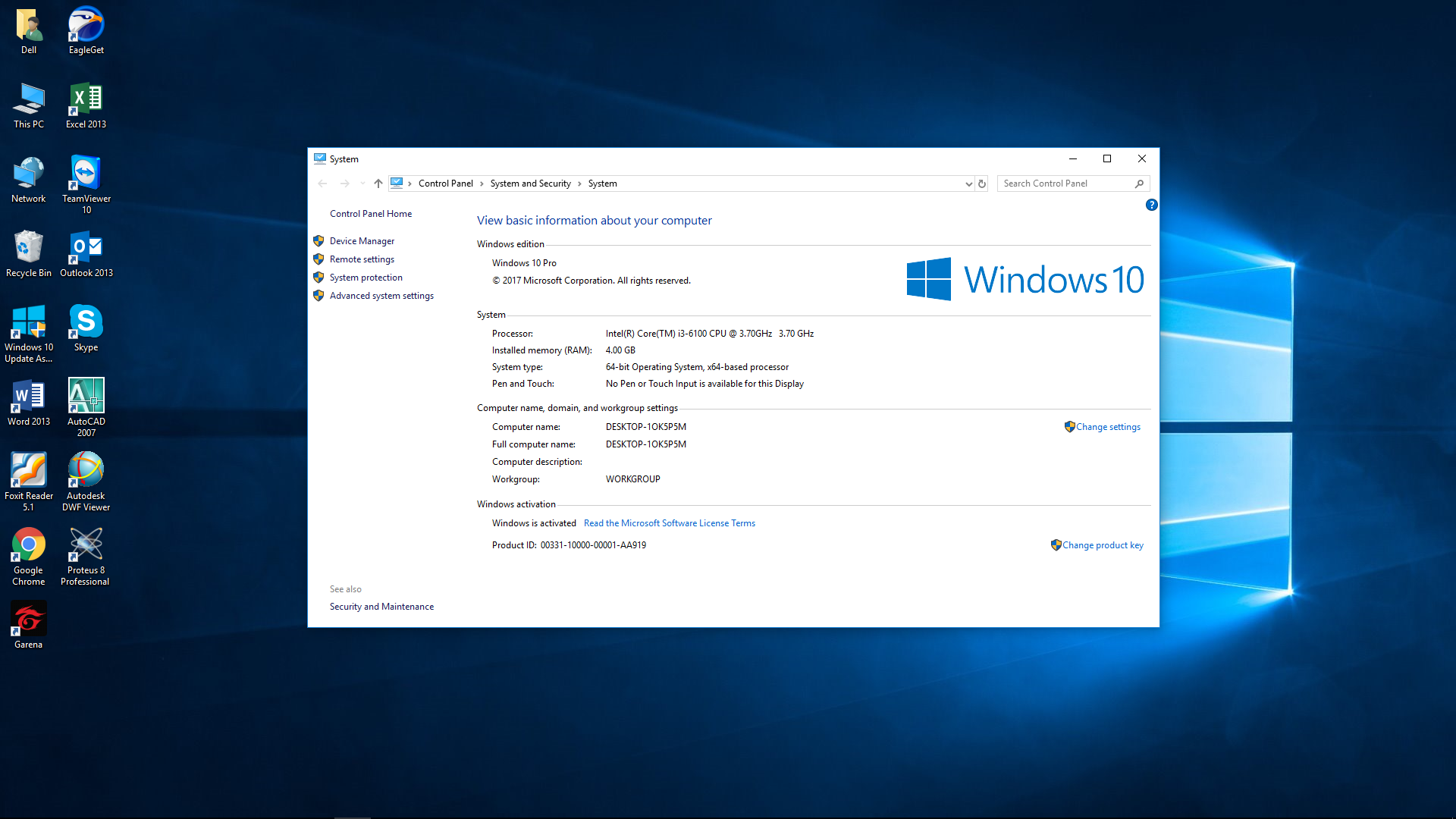Click Control Panel Home in the sidebar
1456x819 pixels.
(x=371, y=214)
